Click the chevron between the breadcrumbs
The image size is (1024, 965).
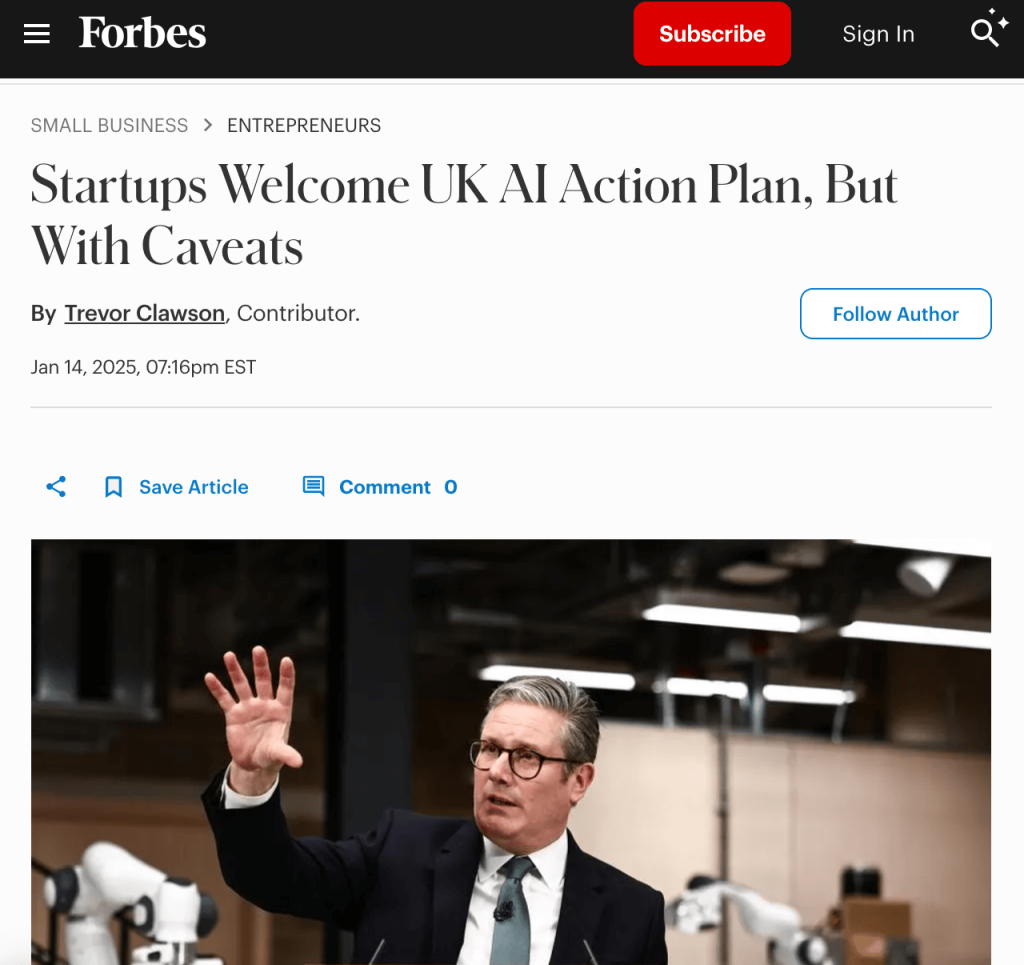point(208,125)
